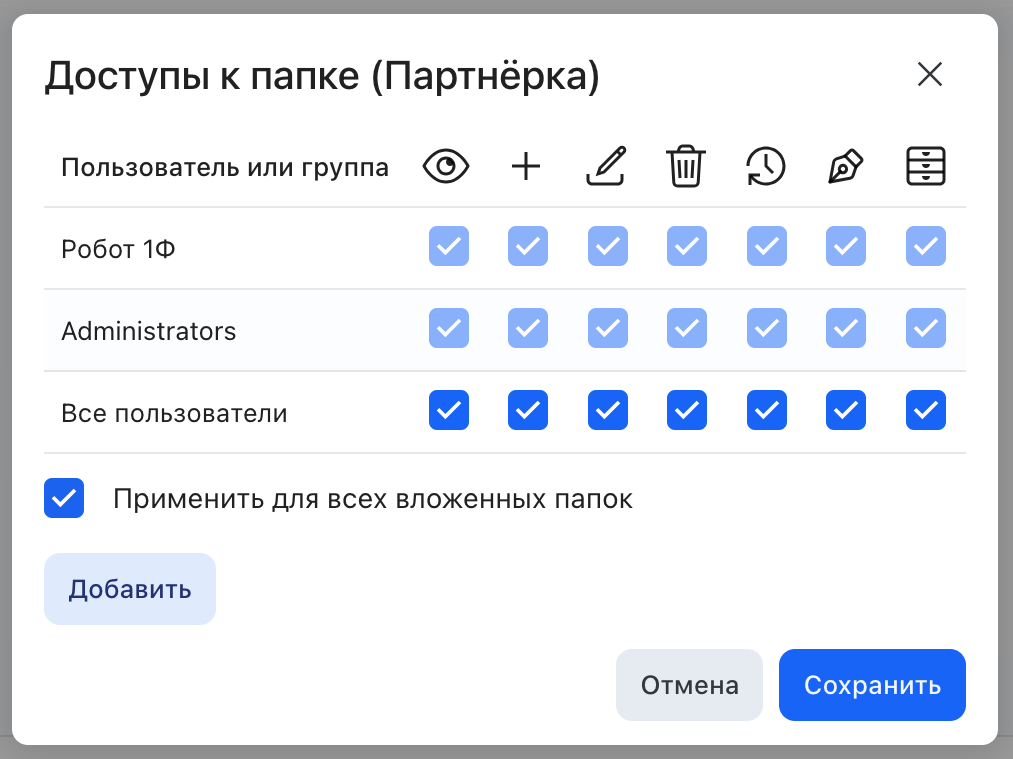
Task: Toggle archive permission for Робот 1Ф
Action: (926, 246)
